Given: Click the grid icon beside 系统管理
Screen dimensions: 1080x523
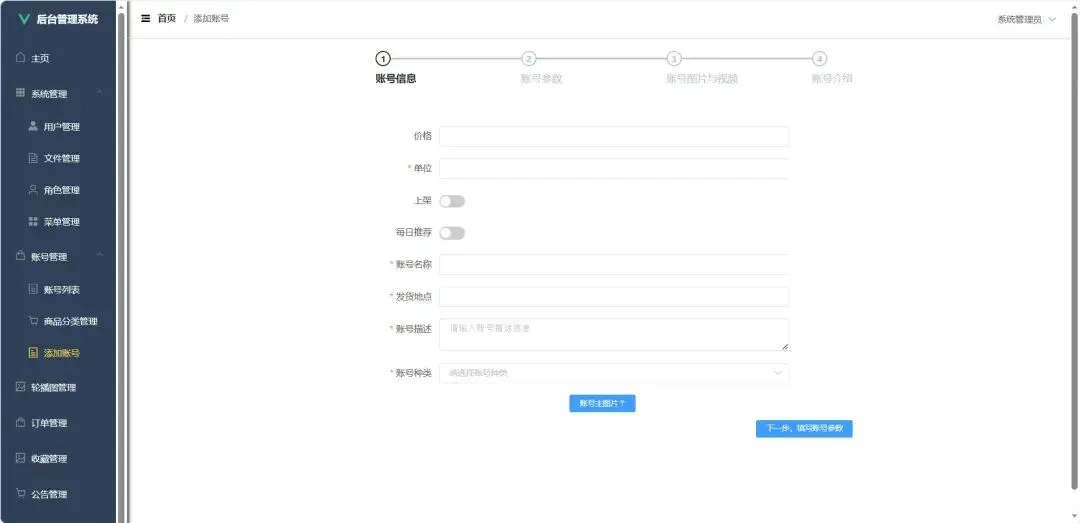Looking at the screenshot, I should [x=21, y=93].
